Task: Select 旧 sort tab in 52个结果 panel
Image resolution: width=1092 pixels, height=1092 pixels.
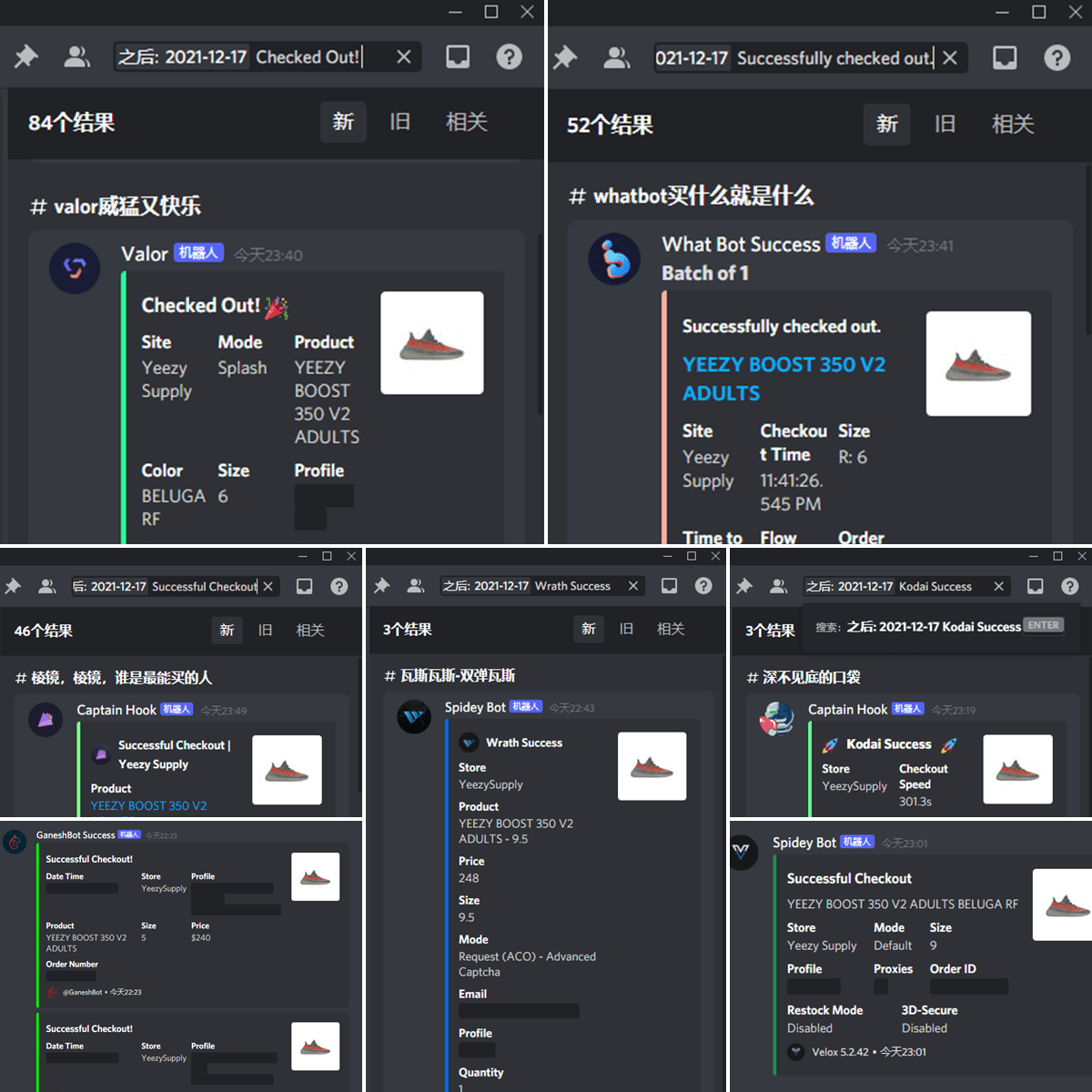Action: [x=945, y=124]
